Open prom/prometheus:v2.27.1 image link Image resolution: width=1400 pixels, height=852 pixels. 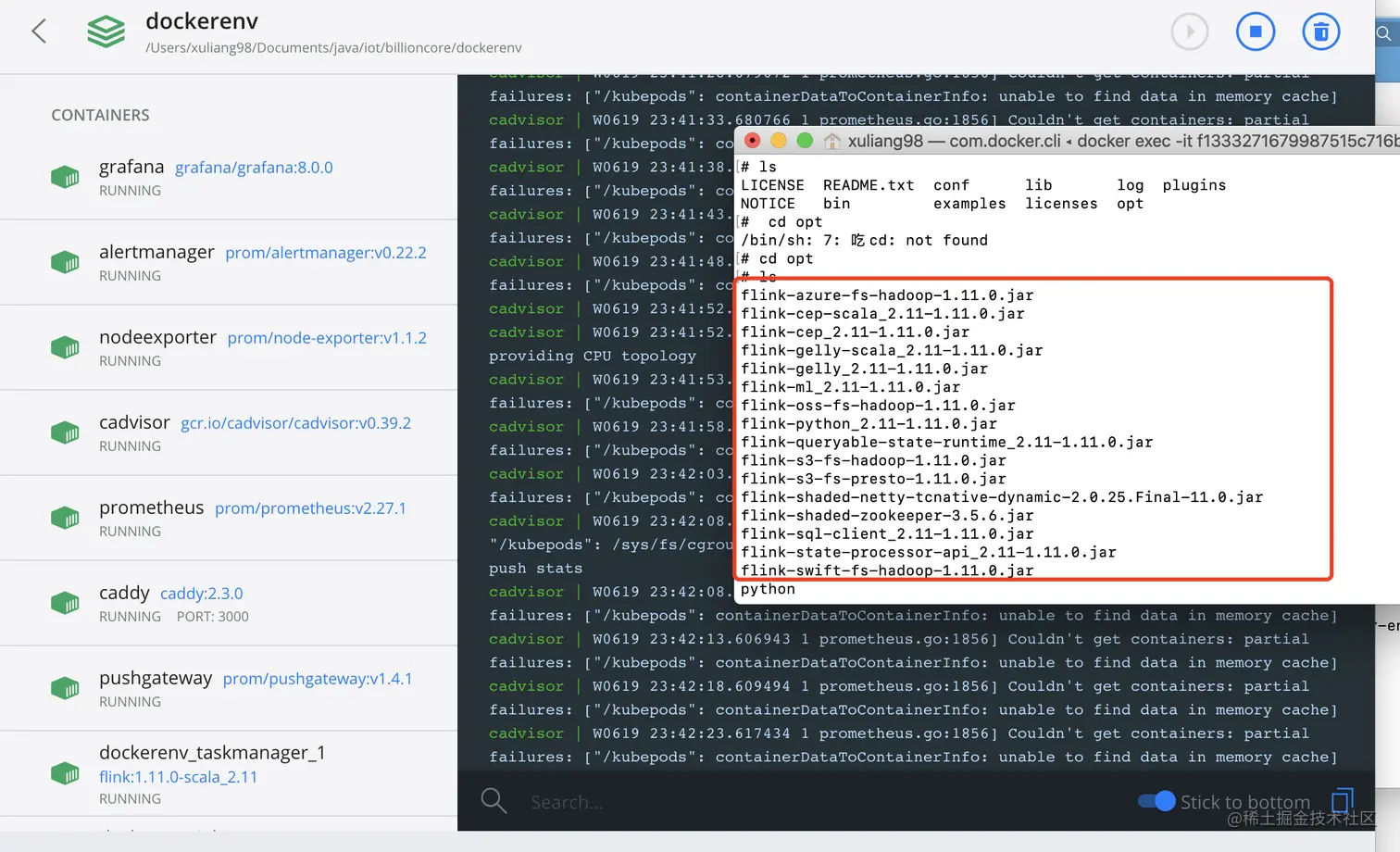tap(310, 508)
